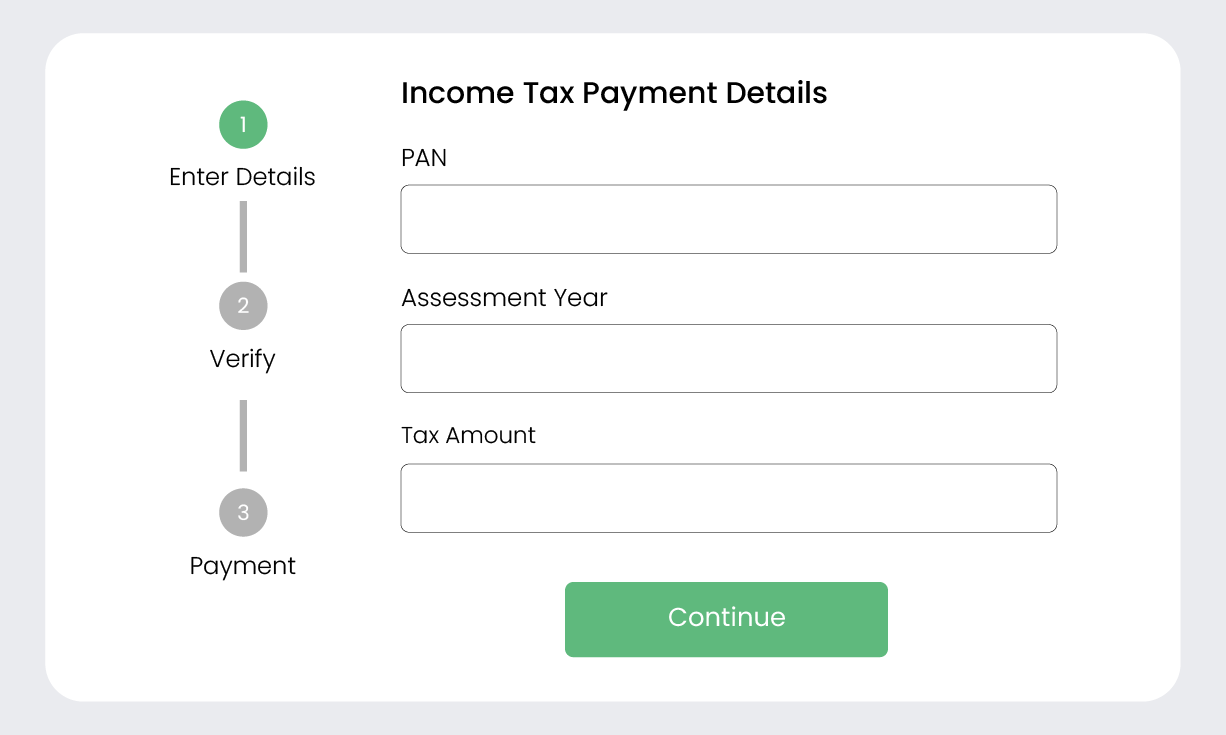Jump to the step 3 circle
The image size is (1226, 735).
243,513
